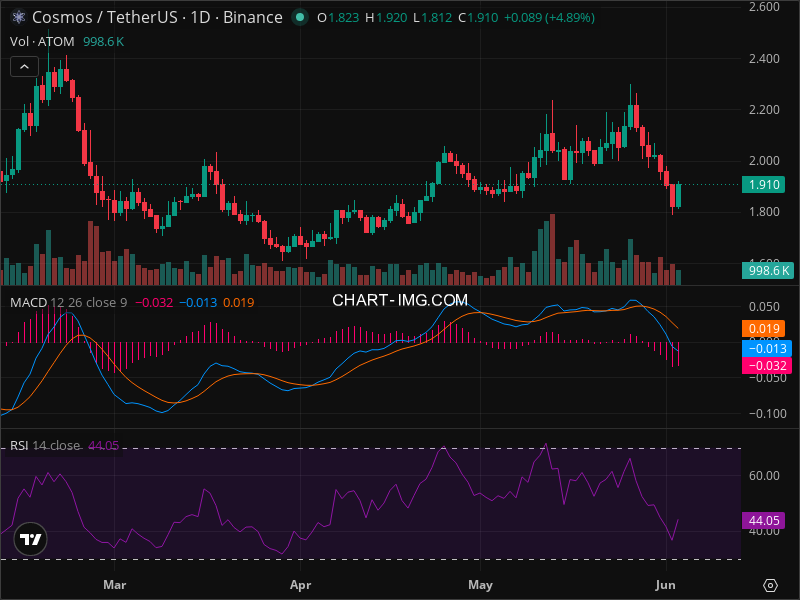Image resolution: width=800 pixels, height=600 pixels.
Task: Select the MACD 12 26 close 9 legend
Action: (x=68, y=303)
